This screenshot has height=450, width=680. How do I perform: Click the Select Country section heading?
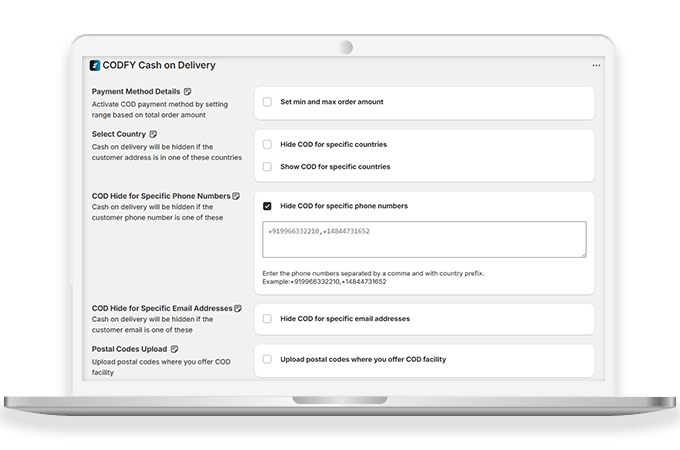click(118, 134)
